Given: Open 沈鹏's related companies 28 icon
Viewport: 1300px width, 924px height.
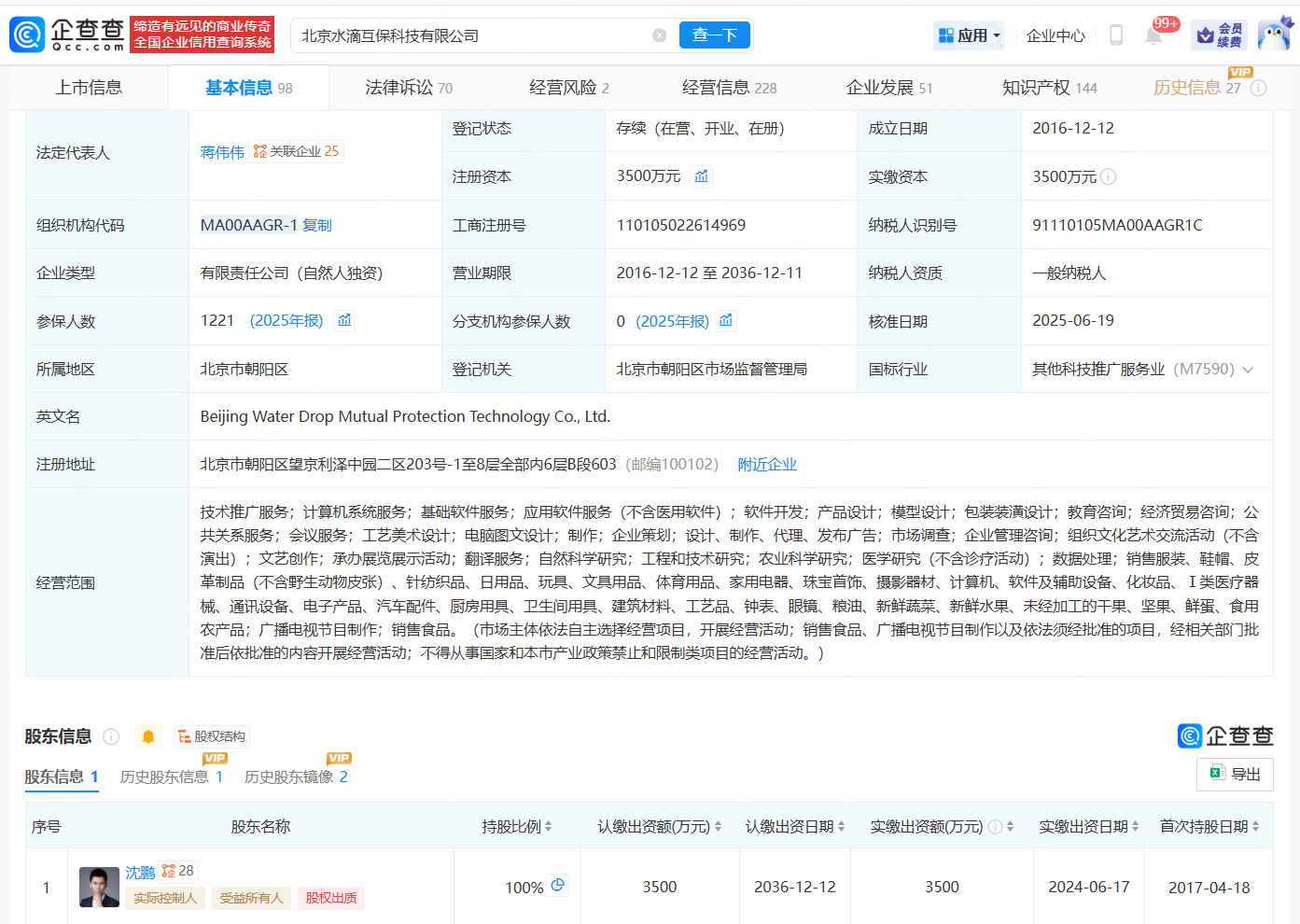Looking at the screenshot, I should pyautogui.click(x=177, y=871).
